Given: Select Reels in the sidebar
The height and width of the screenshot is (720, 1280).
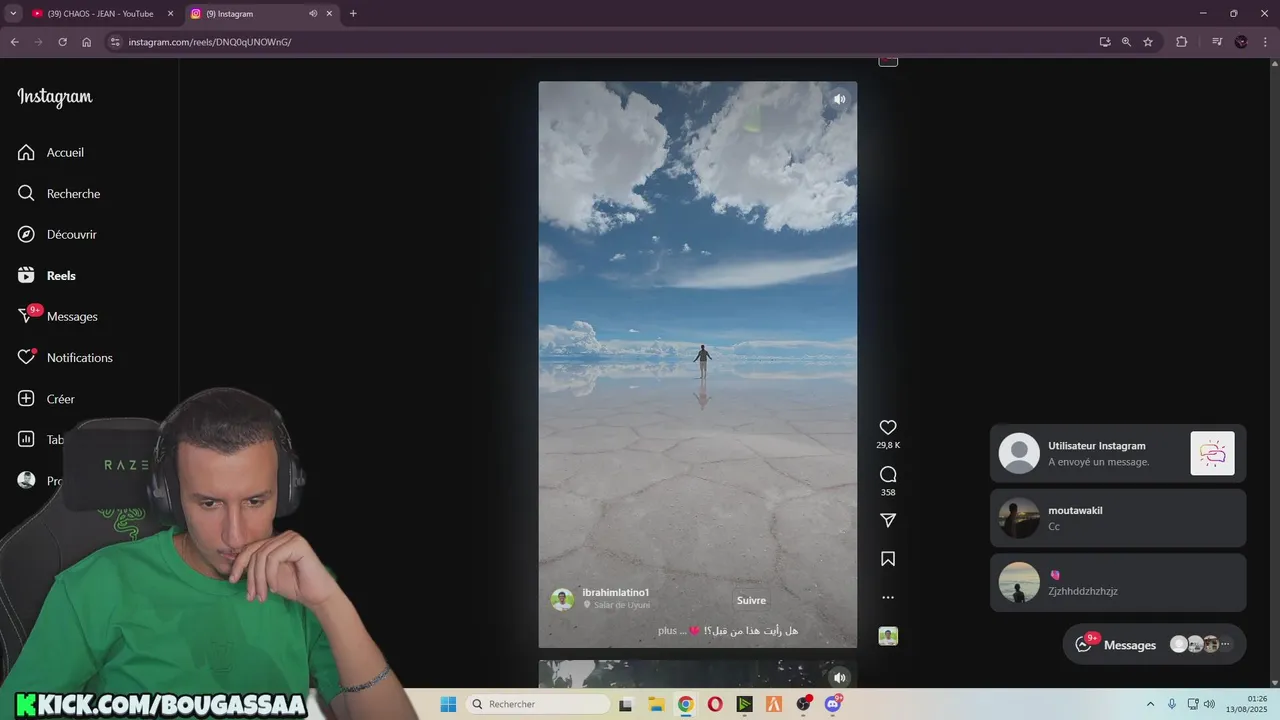Looking at the screenshot, I should click(x=46, y=276).
